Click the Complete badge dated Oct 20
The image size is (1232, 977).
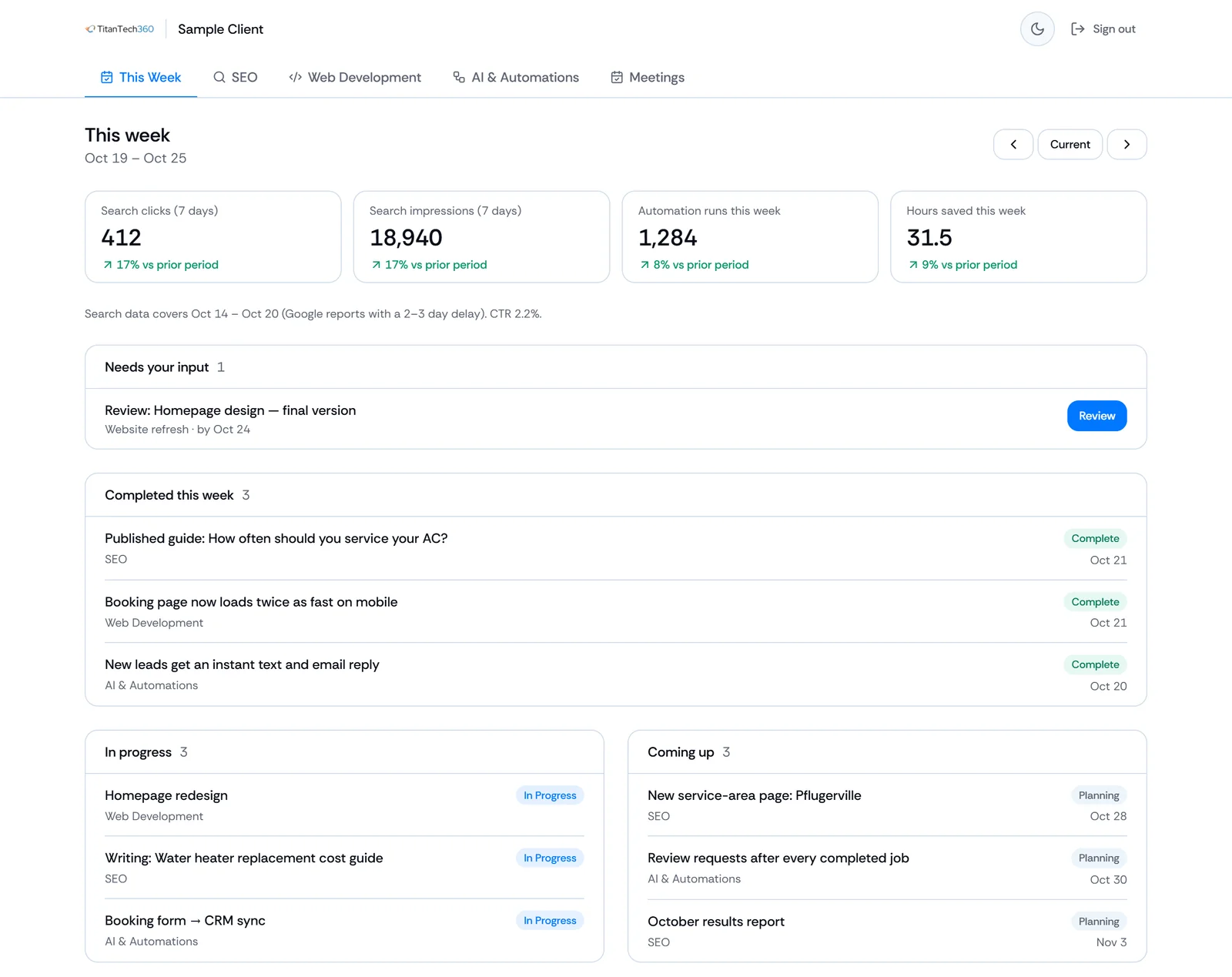click(1095, 664)
